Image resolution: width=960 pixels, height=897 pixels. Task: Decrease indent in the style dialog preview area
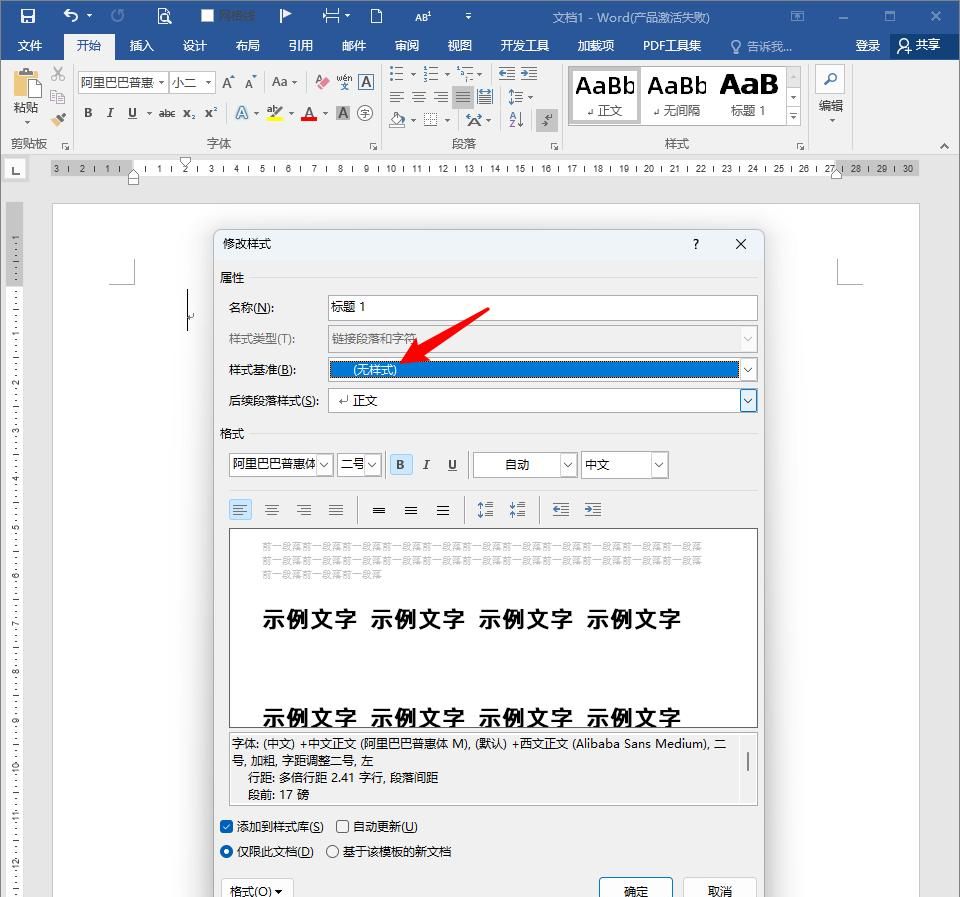point(560,510)
